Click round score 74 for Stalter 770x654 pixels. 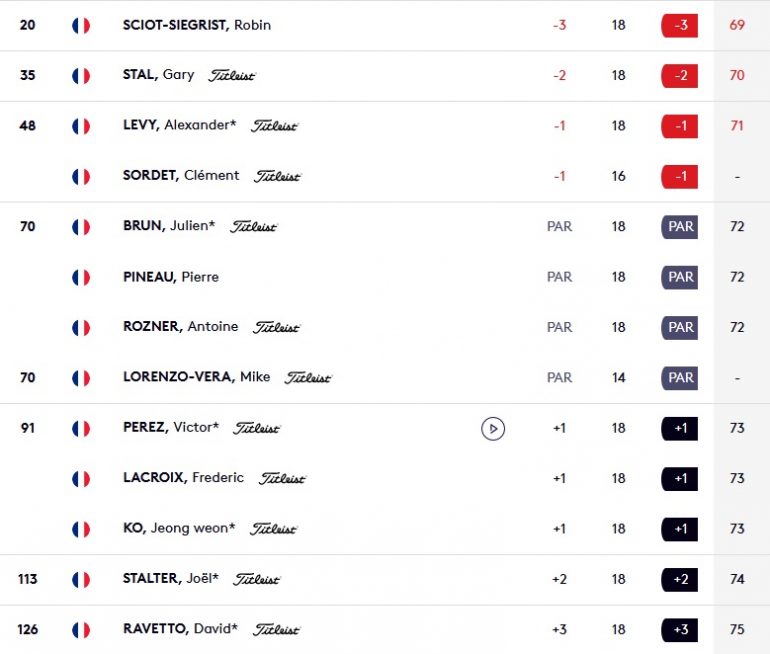[737, 579]
